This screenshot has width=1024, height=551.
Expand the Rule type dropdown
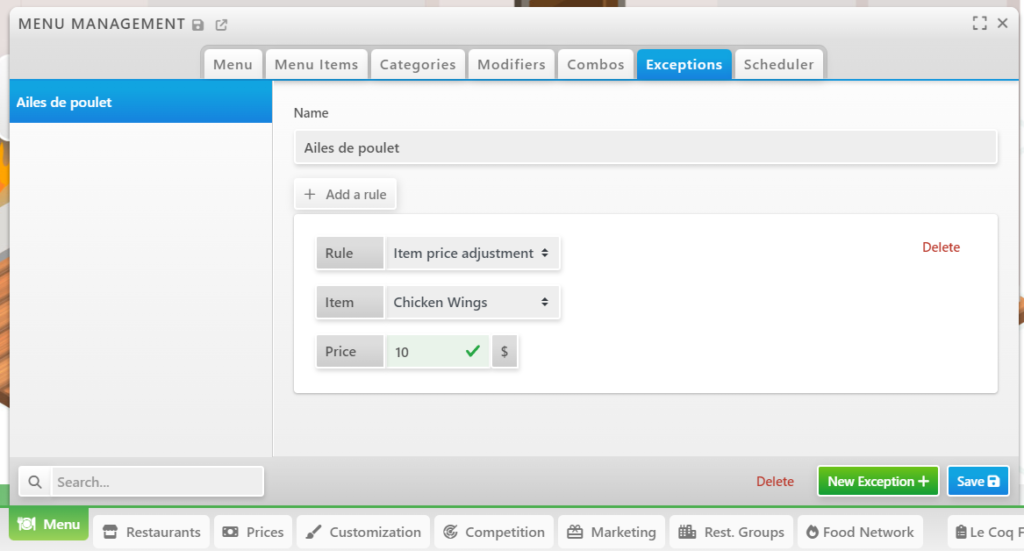tap(471, 254)
